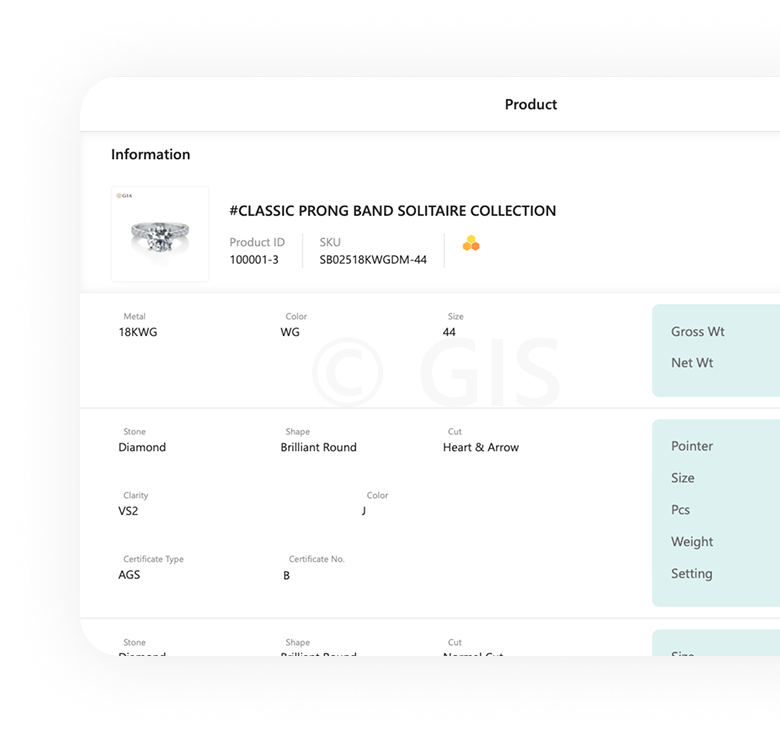The height and width of the screenshot is (740, 780).
Task: Select the Net Wt label
Action: point(692,363)
